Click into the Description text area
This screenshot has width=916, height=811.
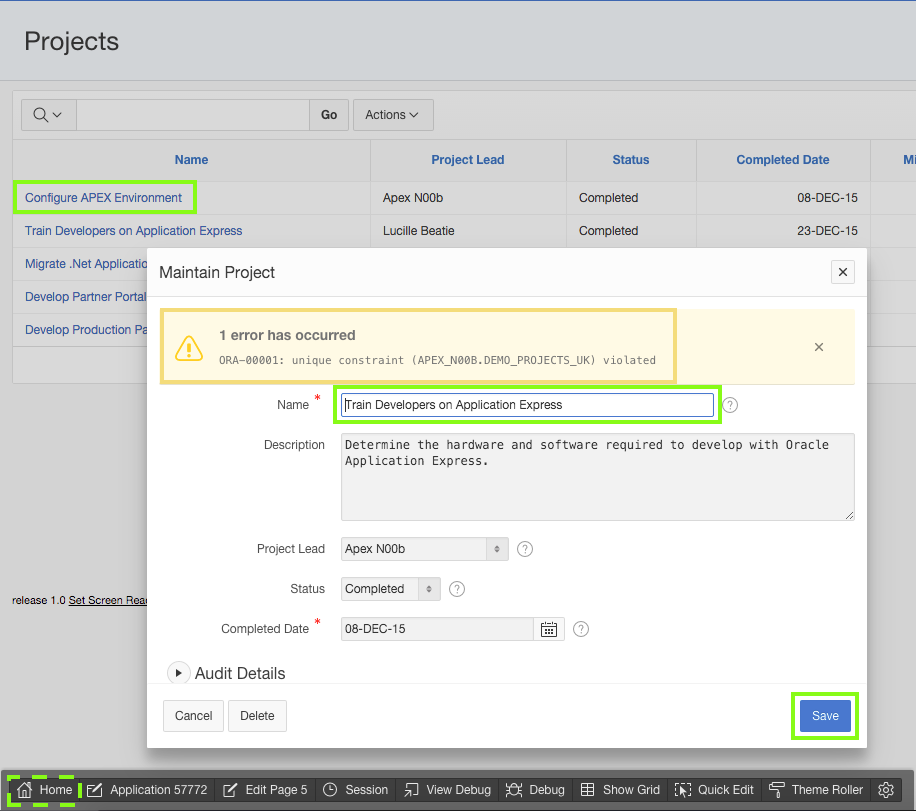click(597, 477)
